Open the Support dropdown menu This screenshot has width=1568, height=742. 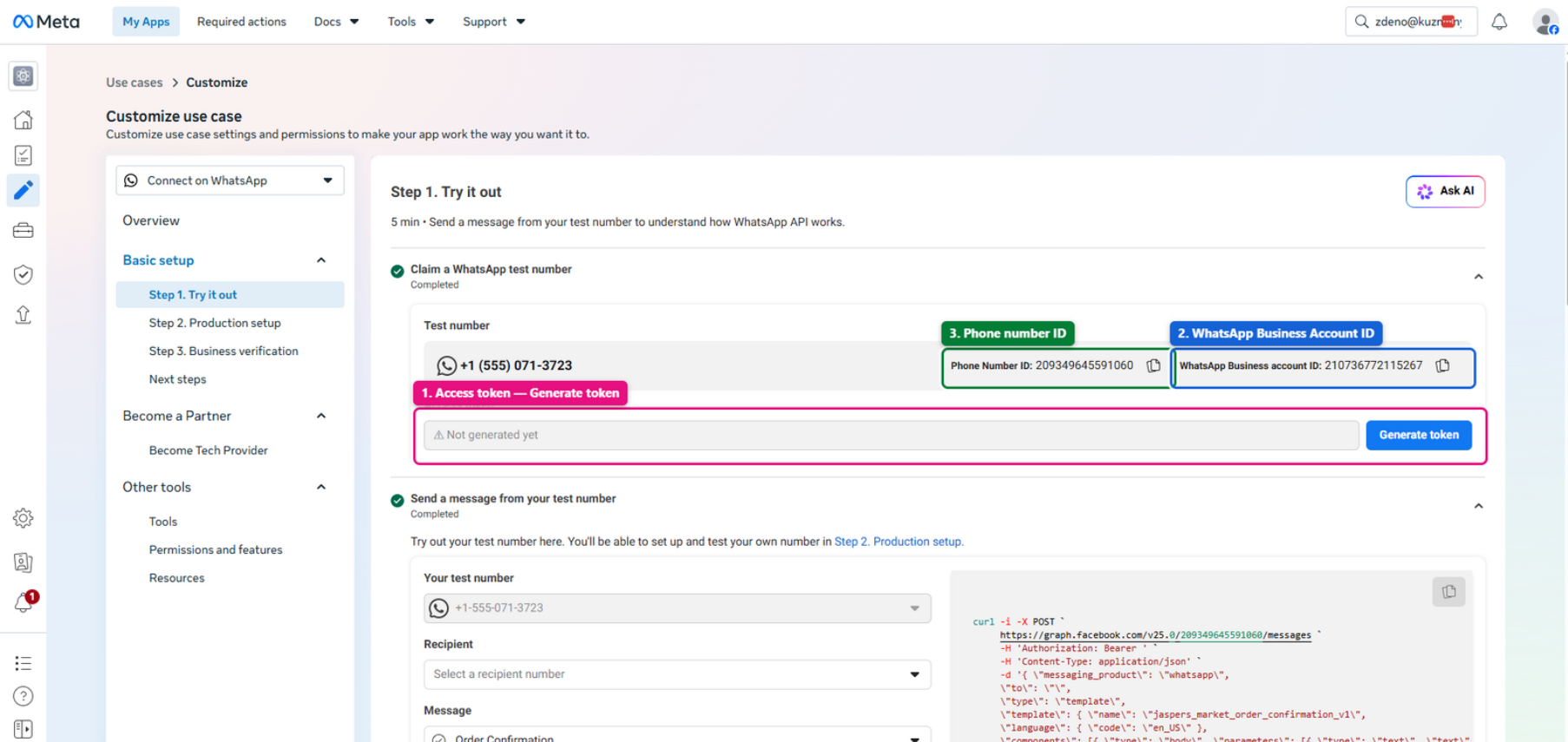(494, 22)
